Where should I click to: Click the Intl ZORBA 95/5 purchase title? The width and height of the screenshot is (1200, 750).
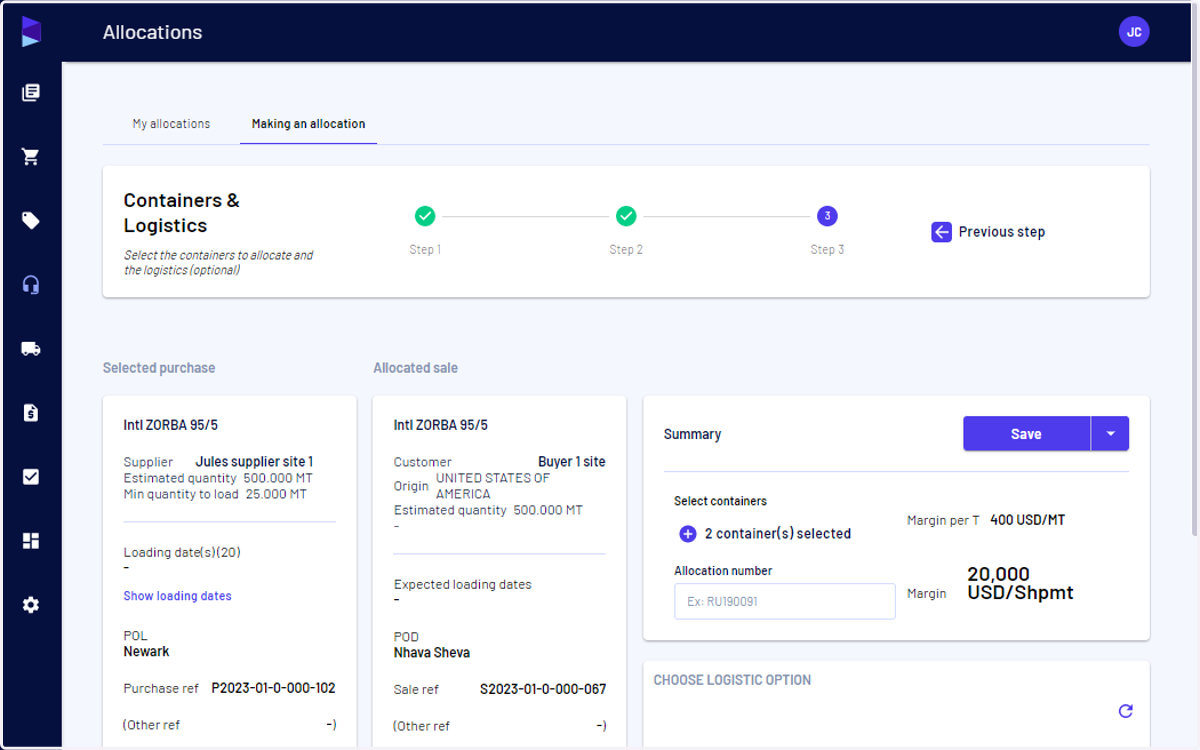(171, 425)
